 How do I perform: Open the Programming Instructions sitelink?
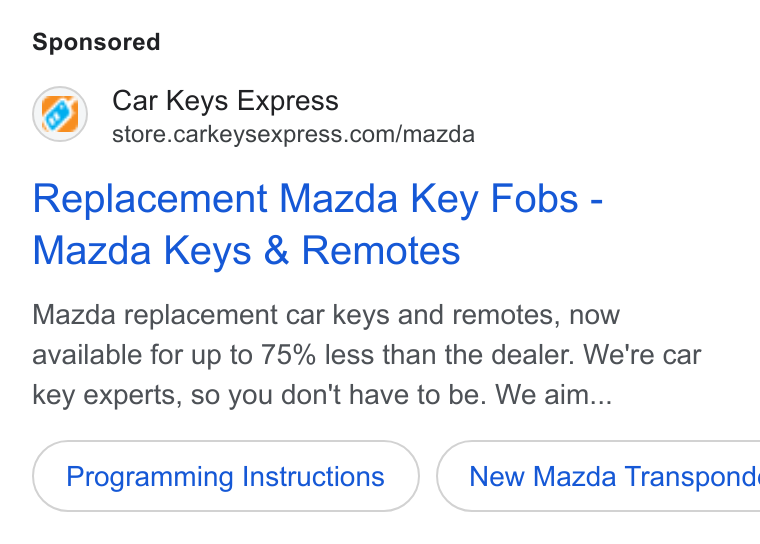coord(226,476)
